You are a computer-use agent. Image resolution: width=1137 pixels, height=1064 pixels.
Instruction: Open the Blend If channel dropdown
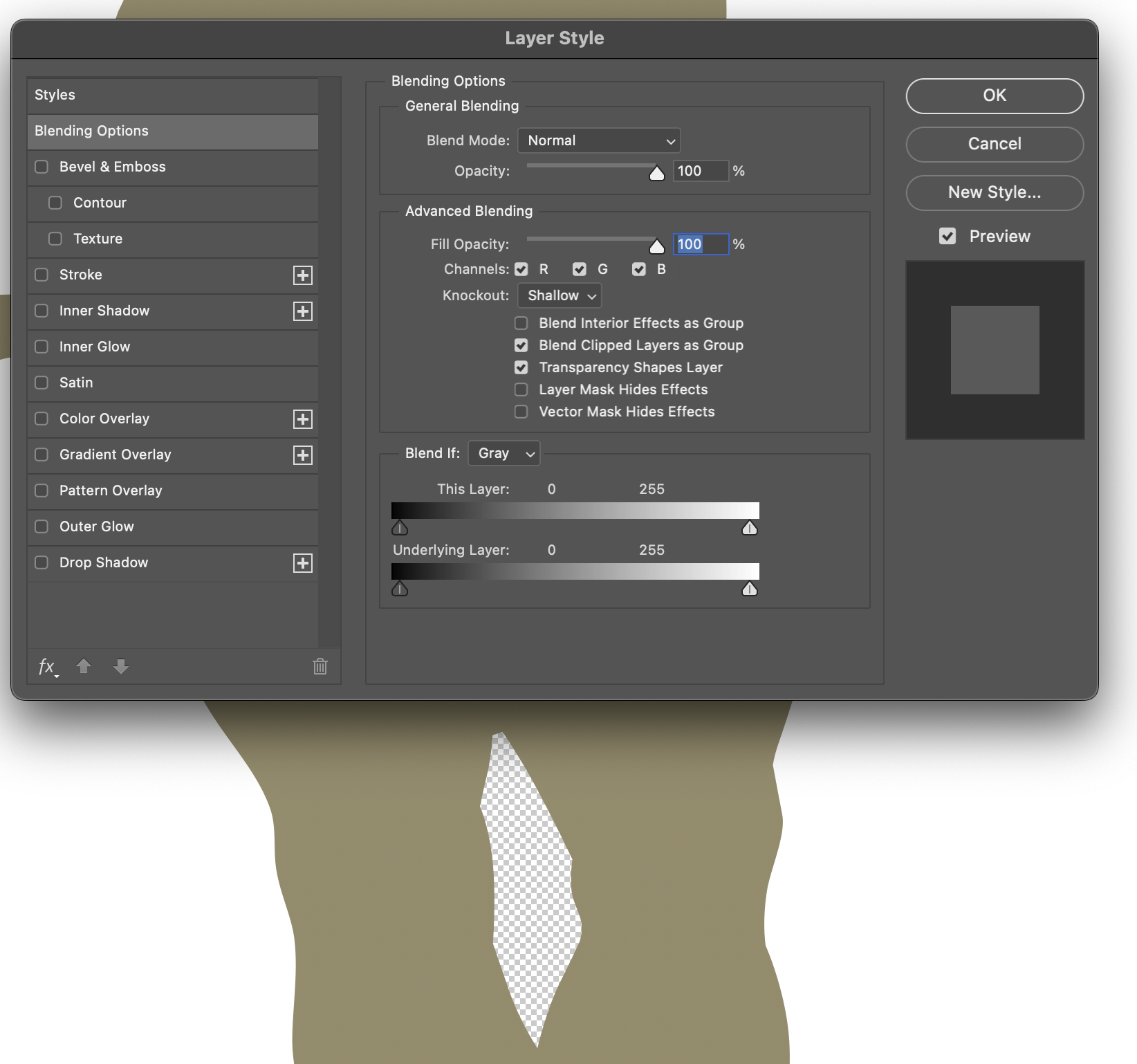(x=503, y=453)
